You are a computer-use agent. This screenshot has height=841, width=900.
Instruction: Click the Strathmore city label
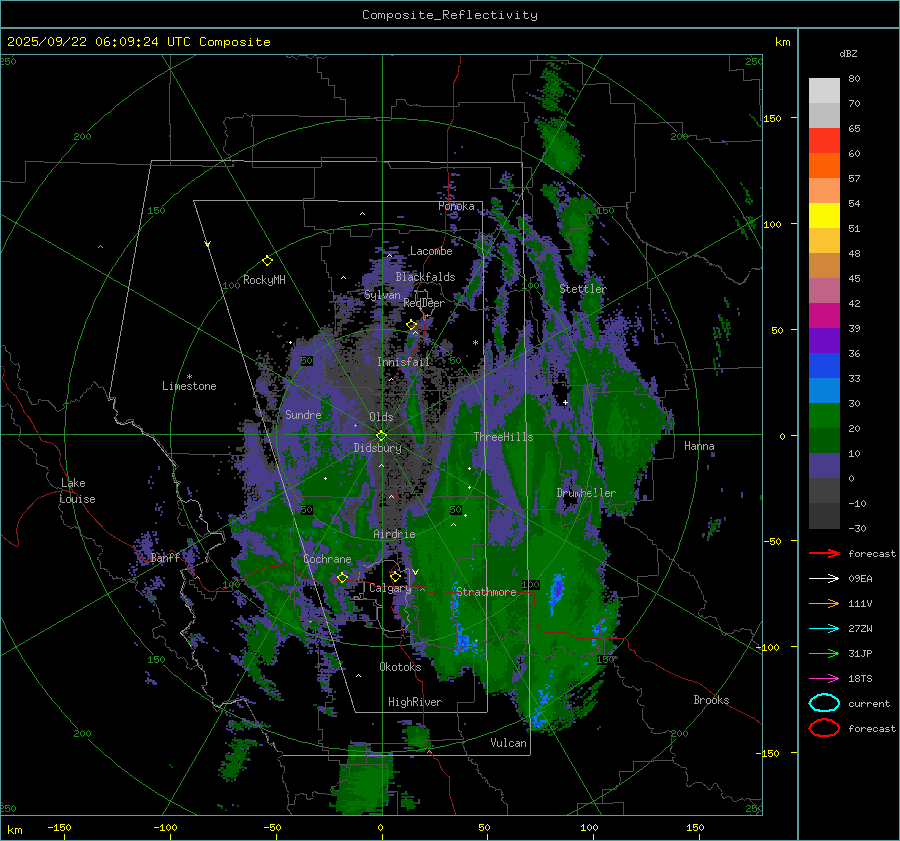(486, 592)
